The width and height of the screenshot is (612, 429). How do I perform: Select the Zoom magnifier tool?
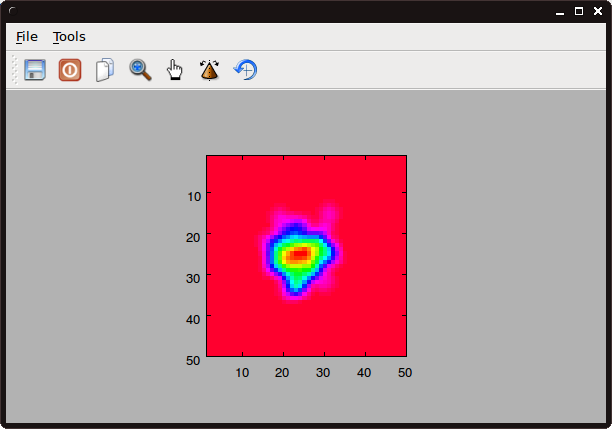pos(140,70)
